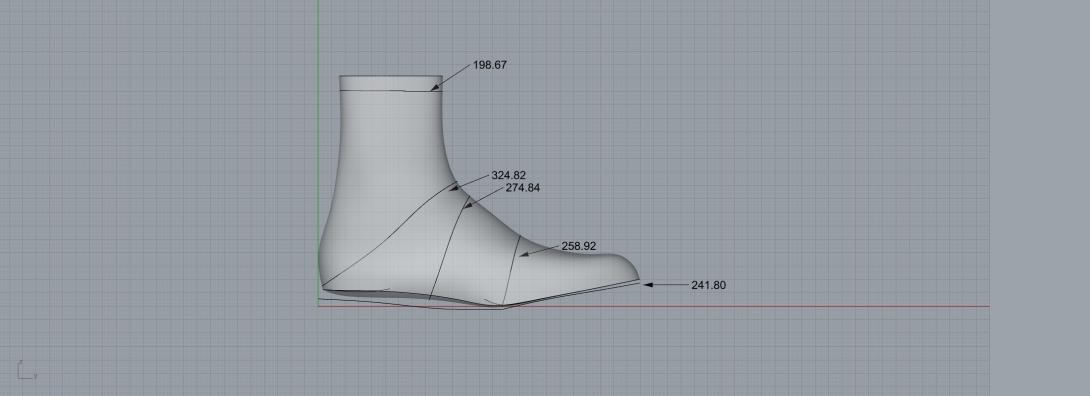Select the 274.84 dimension label
1090x396 pixels.
point(522,188)
